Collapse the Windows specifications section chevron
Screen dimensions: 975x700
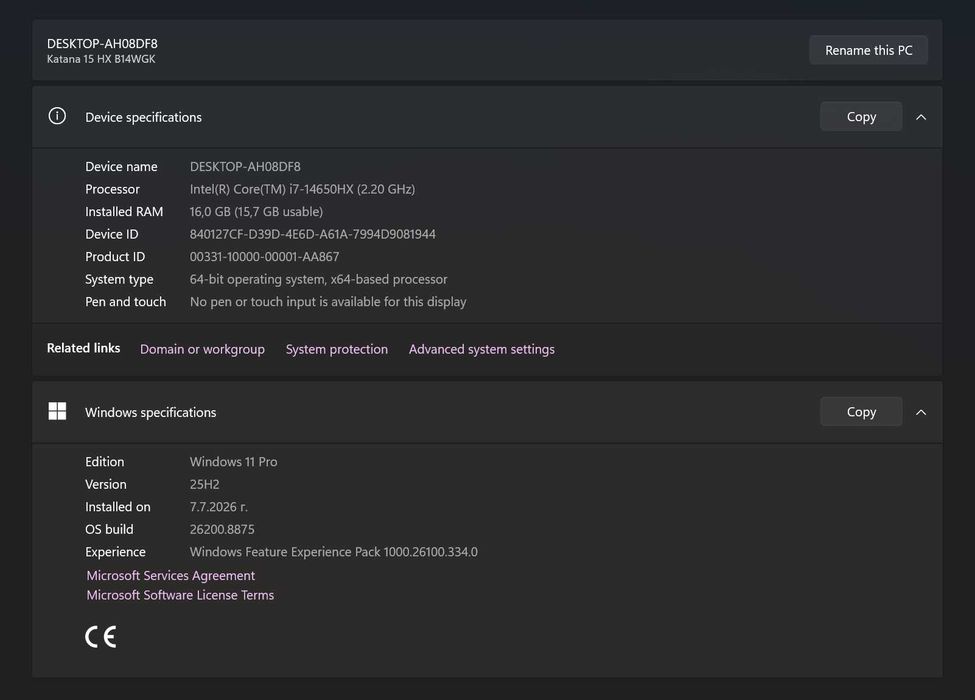pos(921,412)
